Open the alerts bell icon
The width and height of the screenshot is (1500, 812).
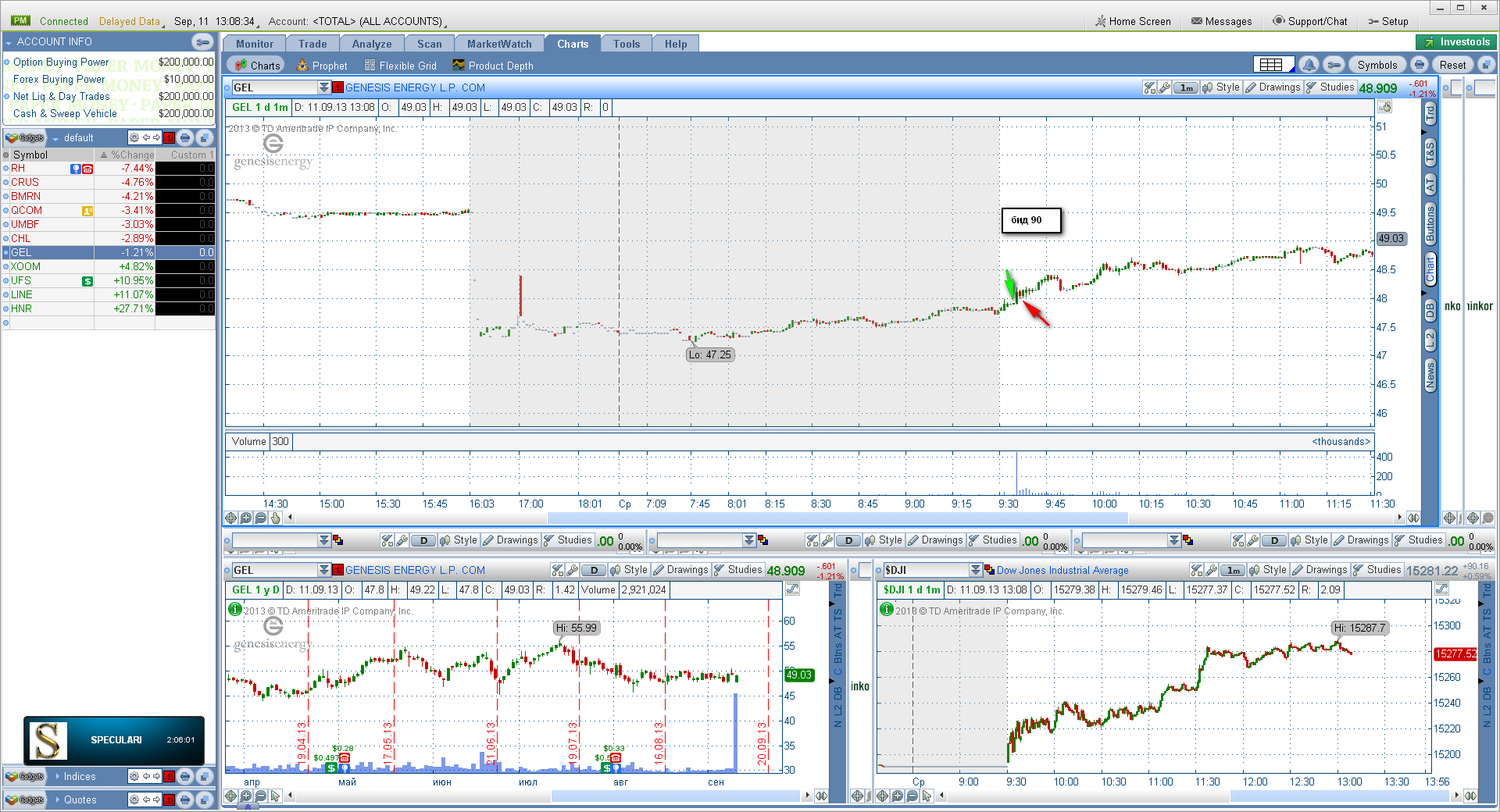[1309, 65]
